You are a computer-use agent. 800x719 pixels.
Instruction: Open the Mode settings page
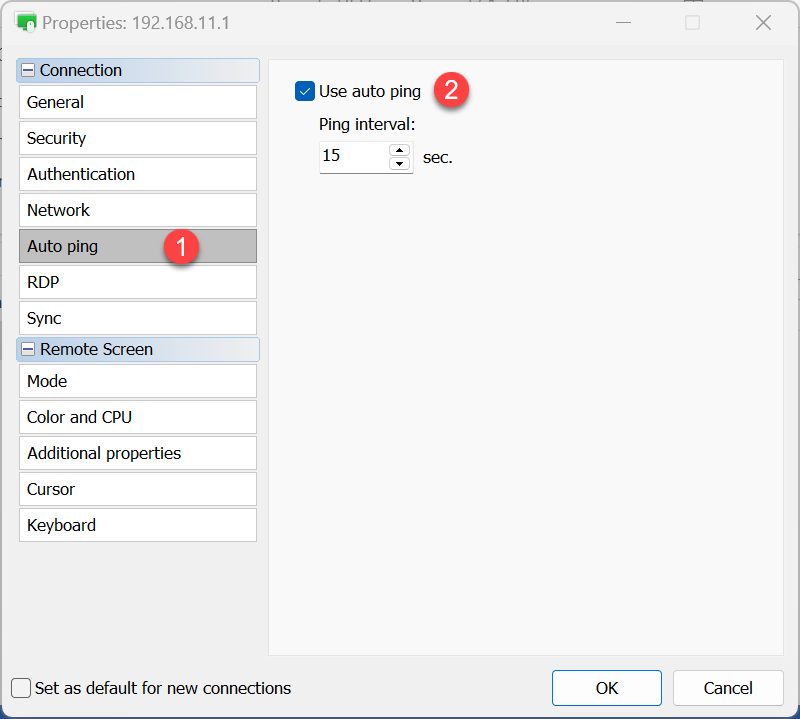(x=137, y=381)
